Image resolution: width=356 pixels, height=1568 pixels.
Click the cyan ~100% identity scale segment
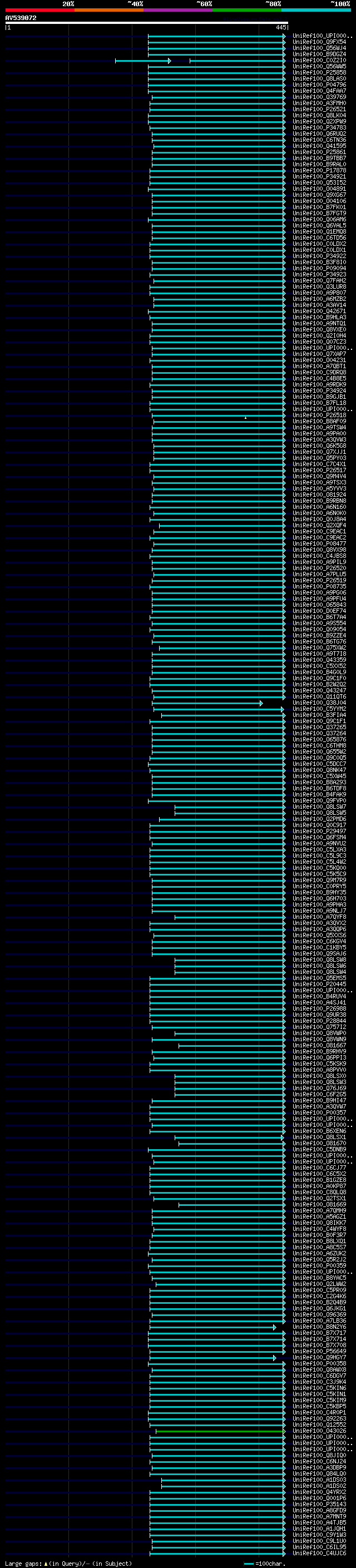pyautogui.click(x=317, y=10)
